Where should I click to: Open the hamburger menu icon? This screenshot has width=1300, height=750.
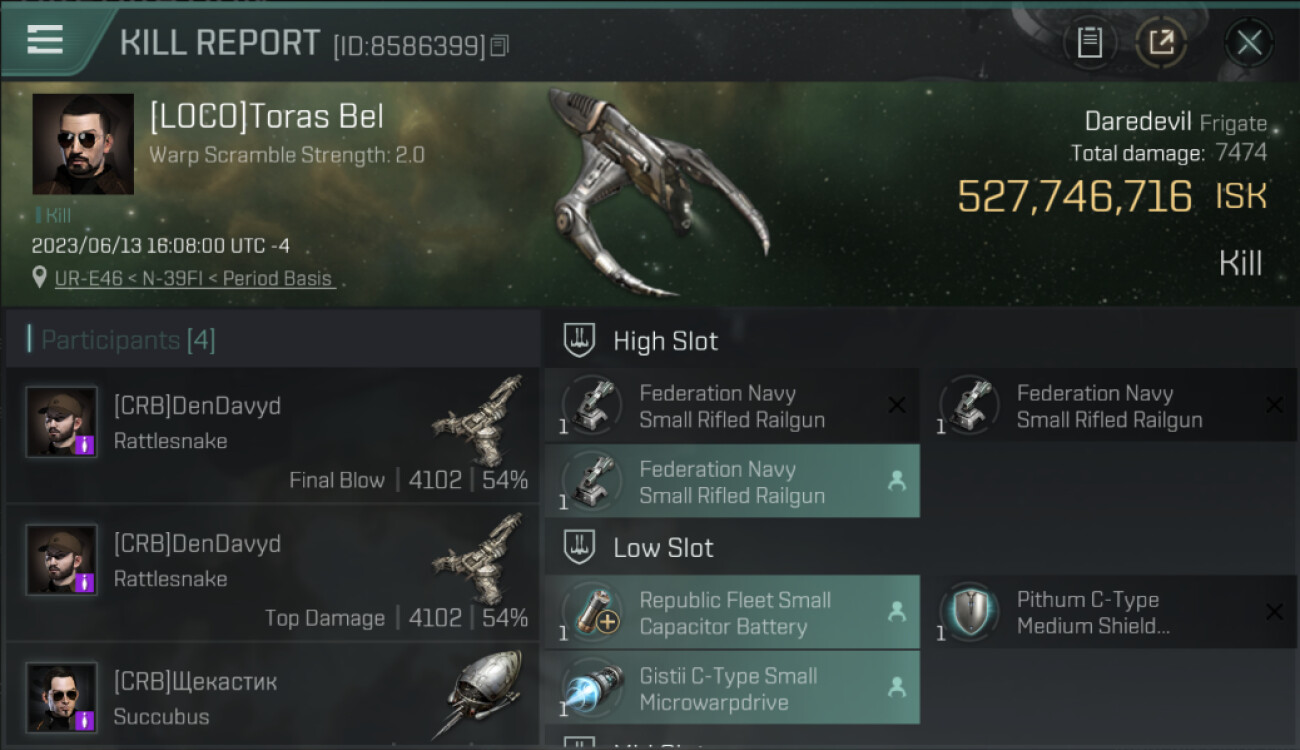(x=44, y=41)
